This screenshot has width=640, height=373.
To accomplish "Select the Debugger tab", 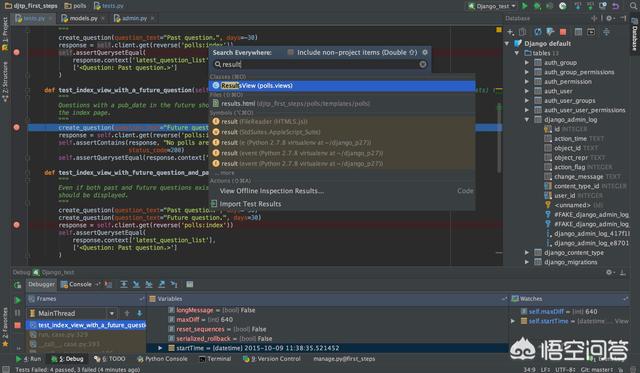I will pos(41,284).
